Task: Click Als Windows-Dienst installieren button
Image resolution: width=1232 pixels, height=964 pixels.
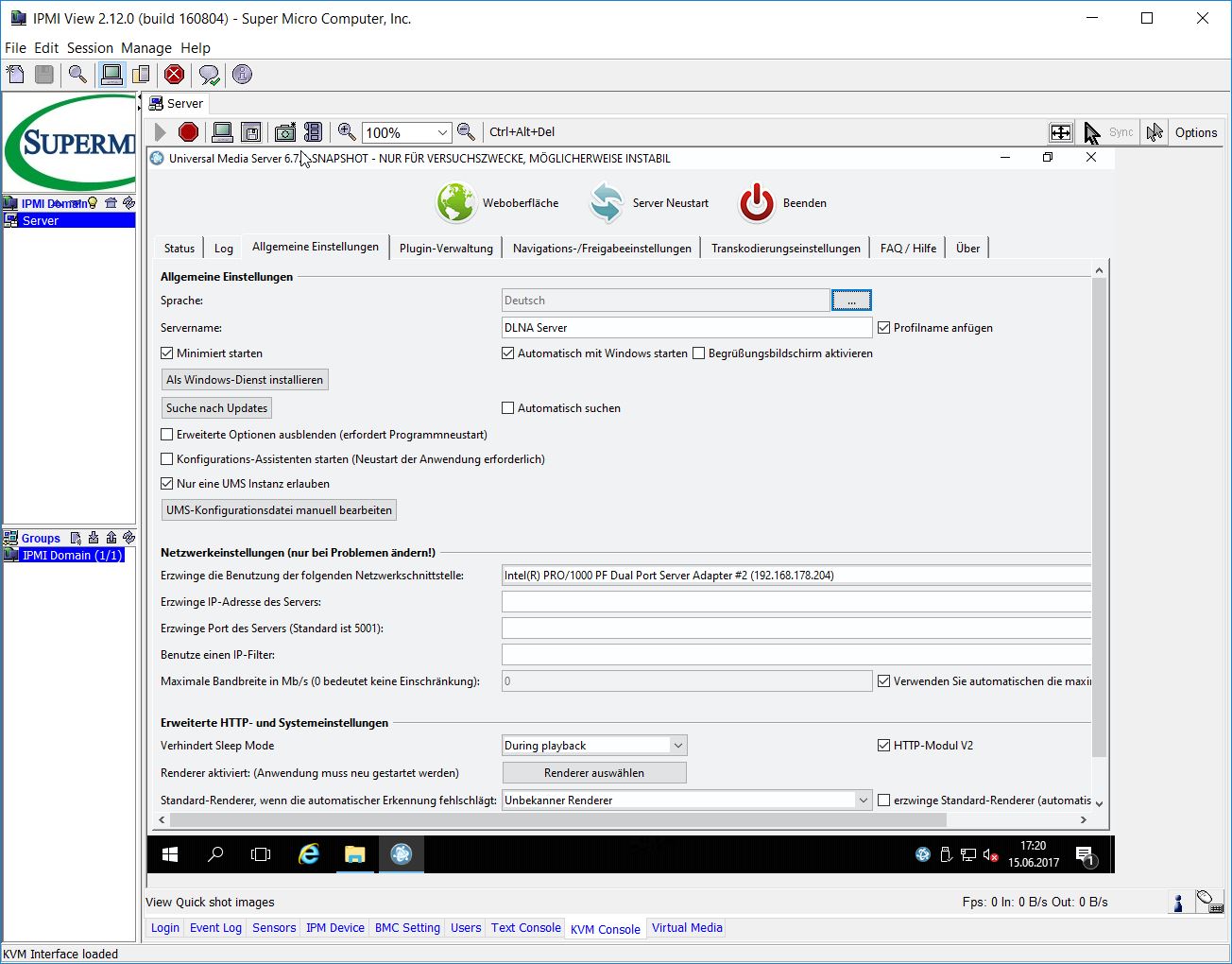Action: point(245,380)
